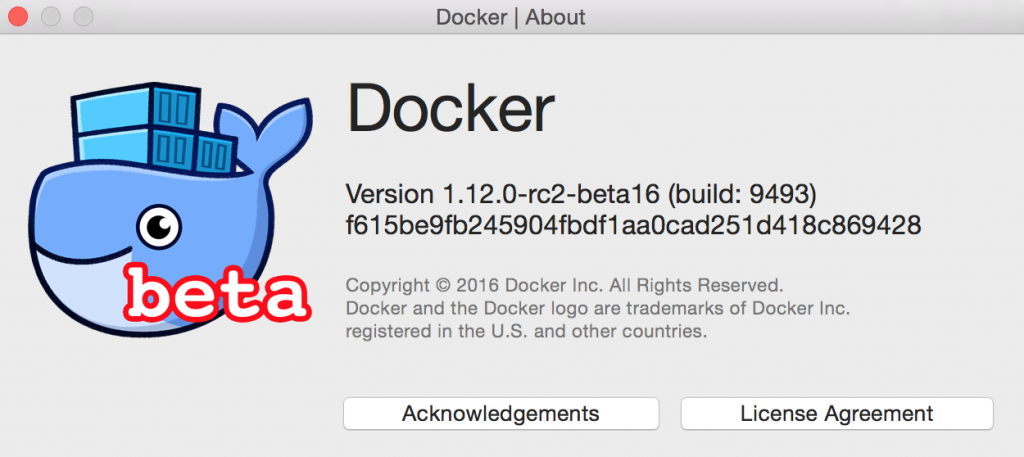
Task: Click the Docker whale beta logo
Action: 170,209
